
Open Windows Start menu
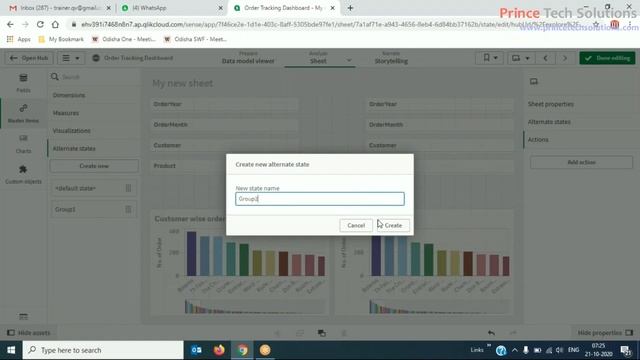point(11,350)
